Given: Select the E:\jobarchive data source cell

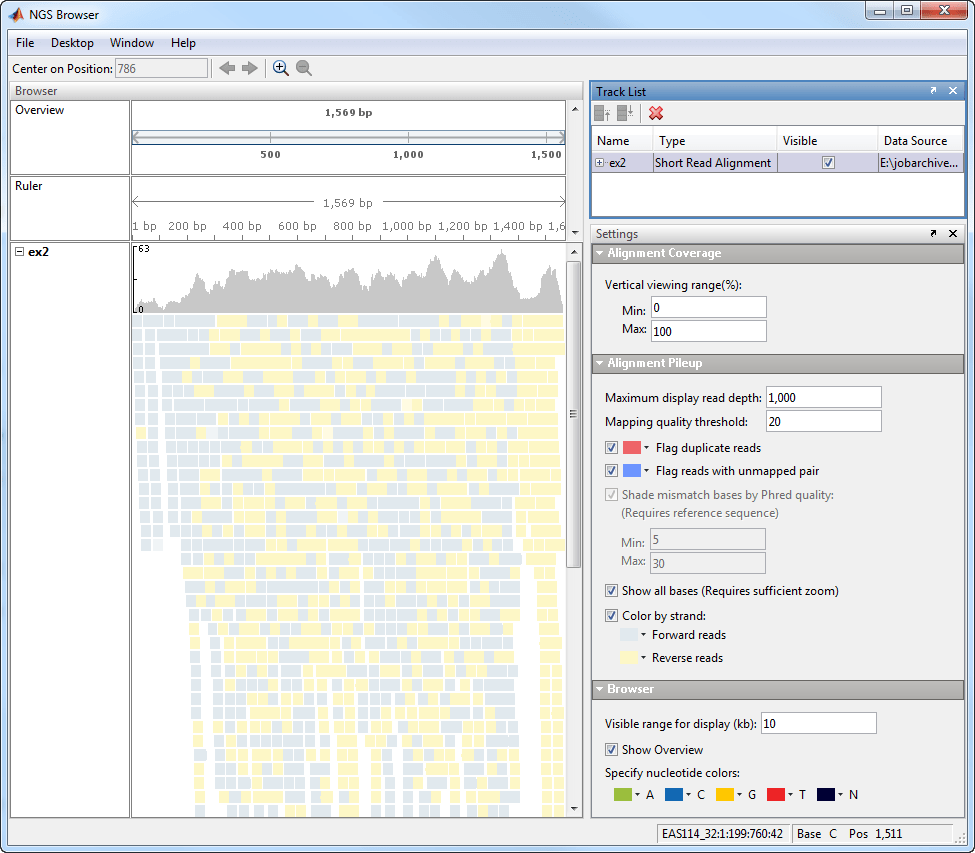Looking at the screenshot, I should coord(920,162).
